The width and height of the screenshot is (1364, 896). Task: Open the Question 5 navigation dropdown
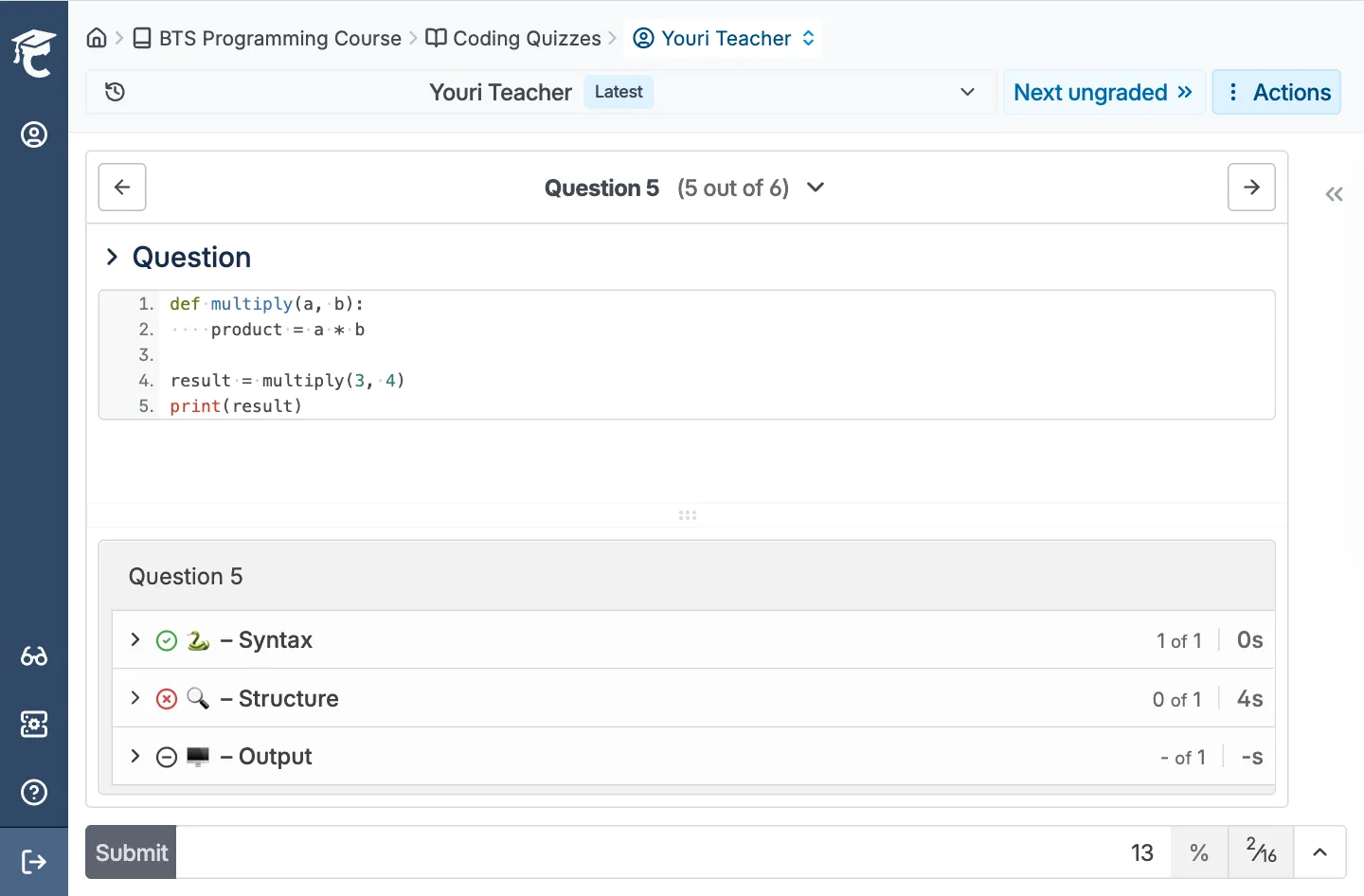tap(816, 188)
